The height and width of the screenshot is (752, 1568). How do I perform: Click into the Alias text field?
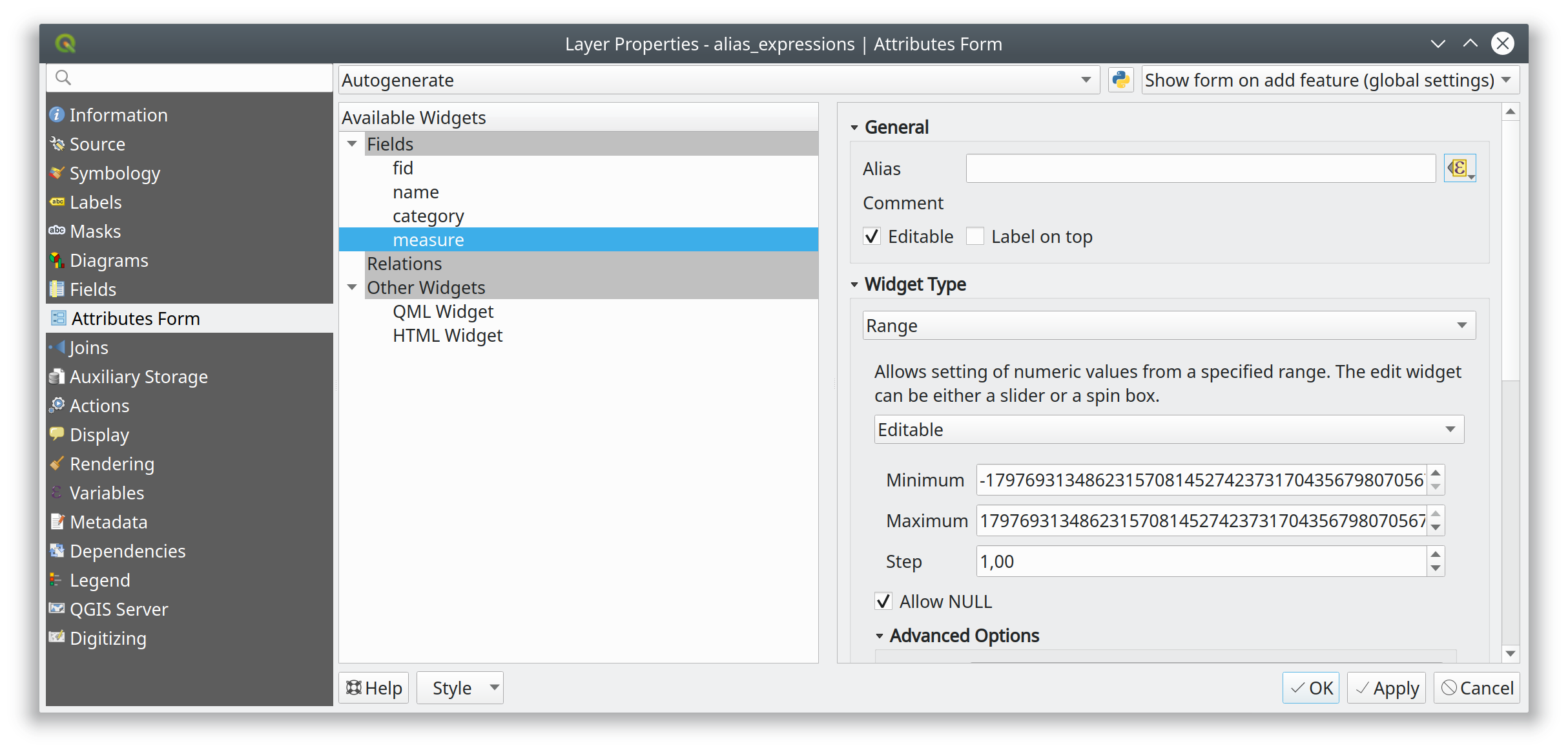tap(1200, 169)
